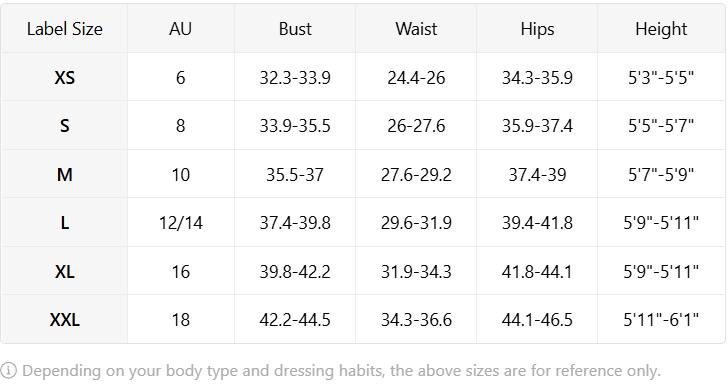
Task: Select the Waist column header
Action: point(416,29)
